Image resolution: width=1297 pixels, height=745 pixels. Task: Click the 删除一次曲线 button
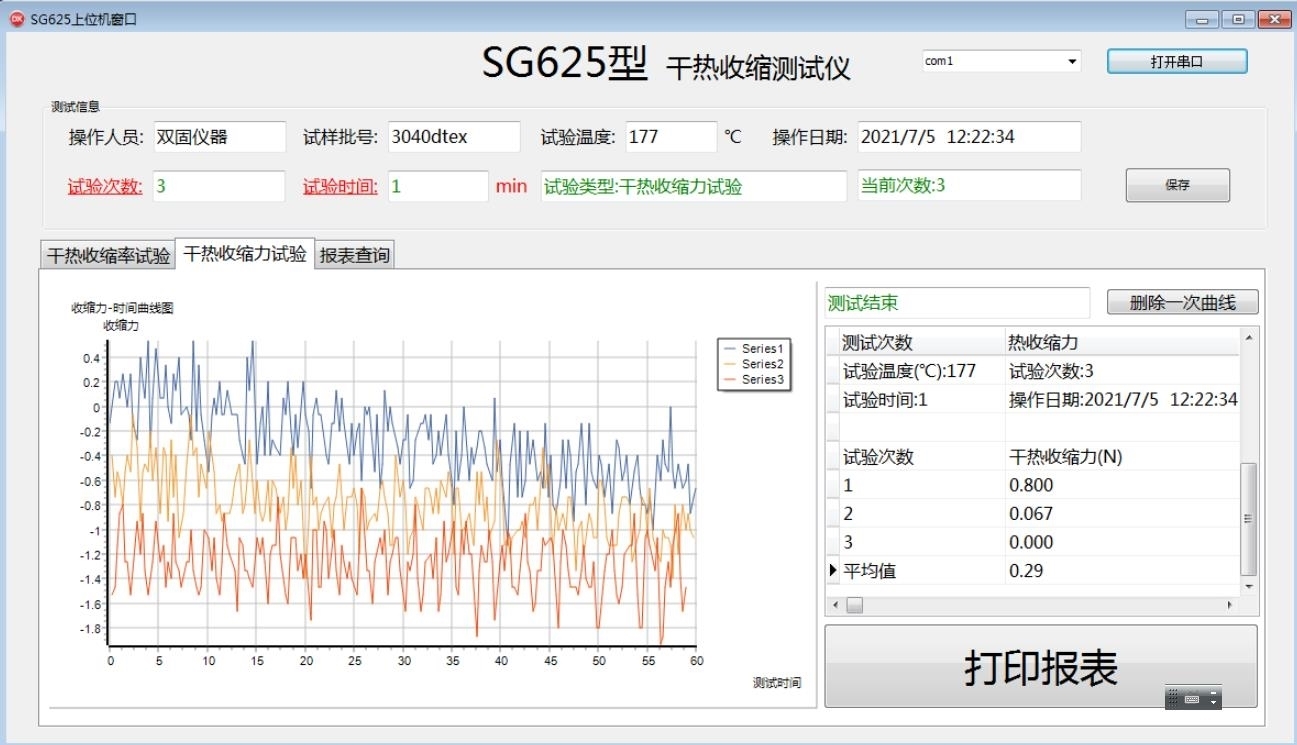pyautogui.click(x=1182, y=303)
